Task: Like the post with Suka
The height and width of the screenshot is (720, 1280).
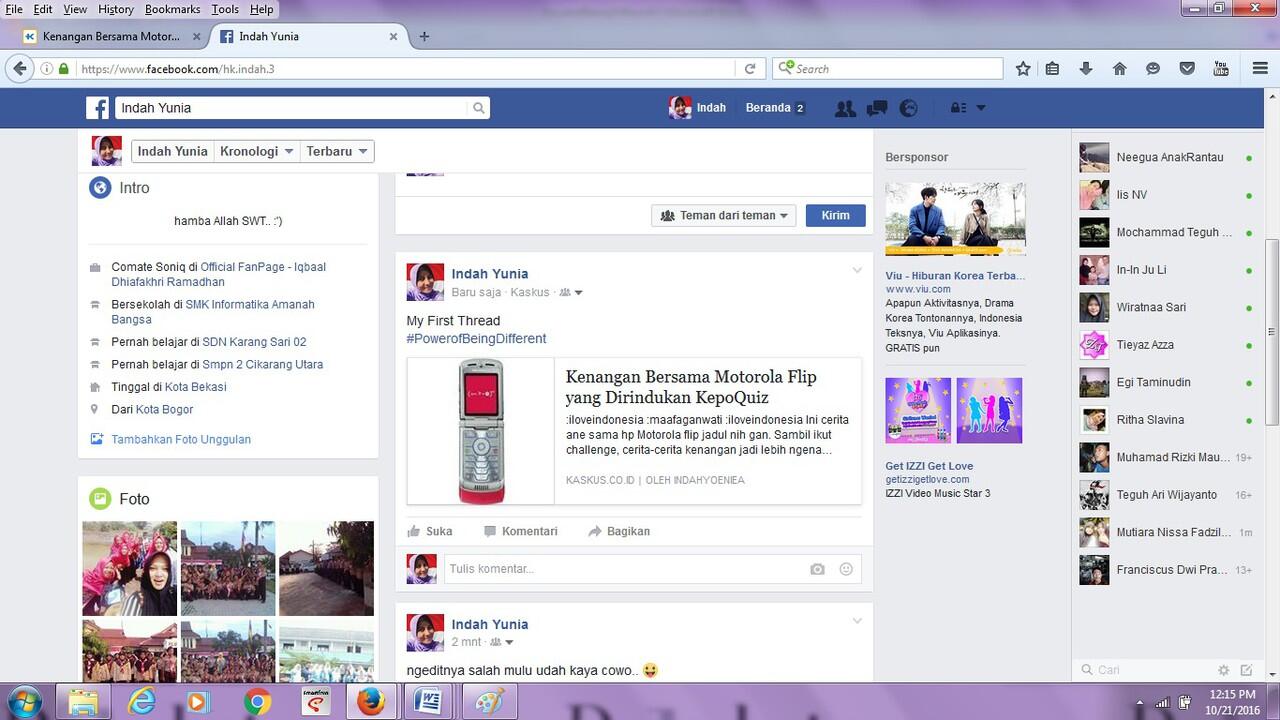Action: click(429, 531)
